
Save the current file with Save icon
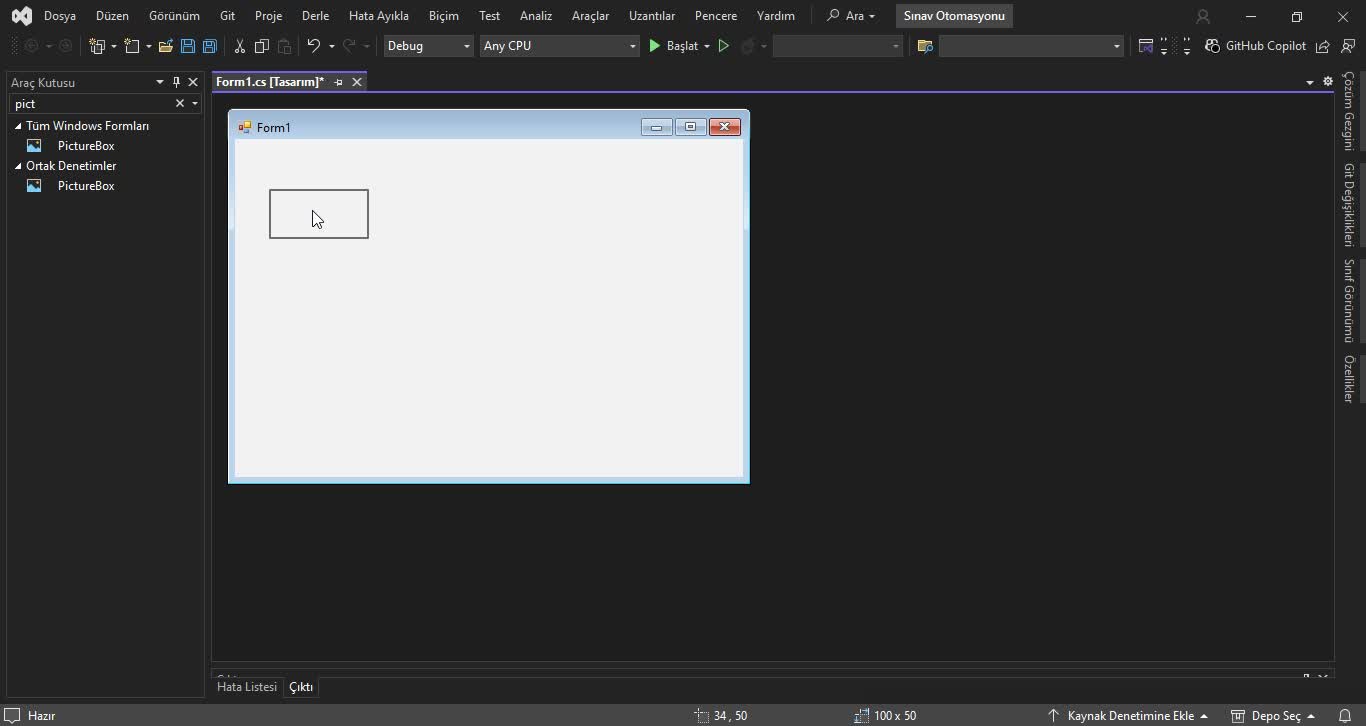pos(188,46)
